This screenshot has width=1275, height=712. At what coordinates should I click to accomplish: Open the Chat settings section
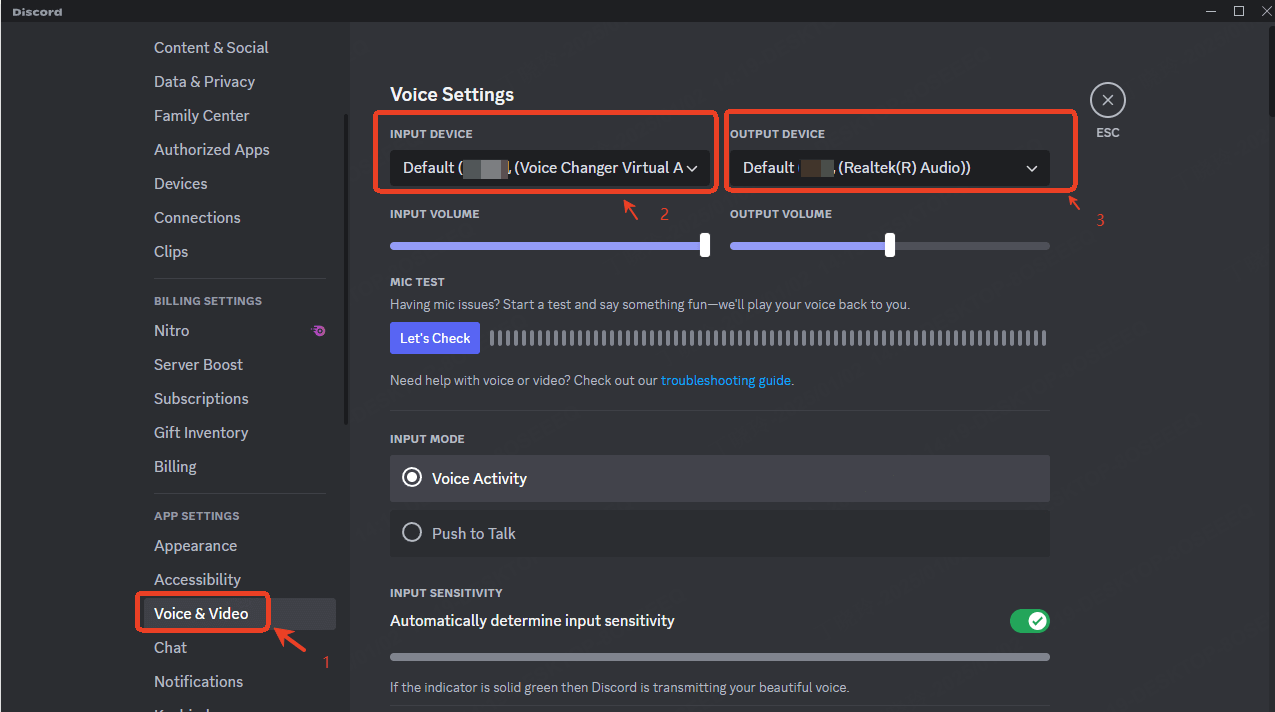pyautogui.click(x=170, y=647)
